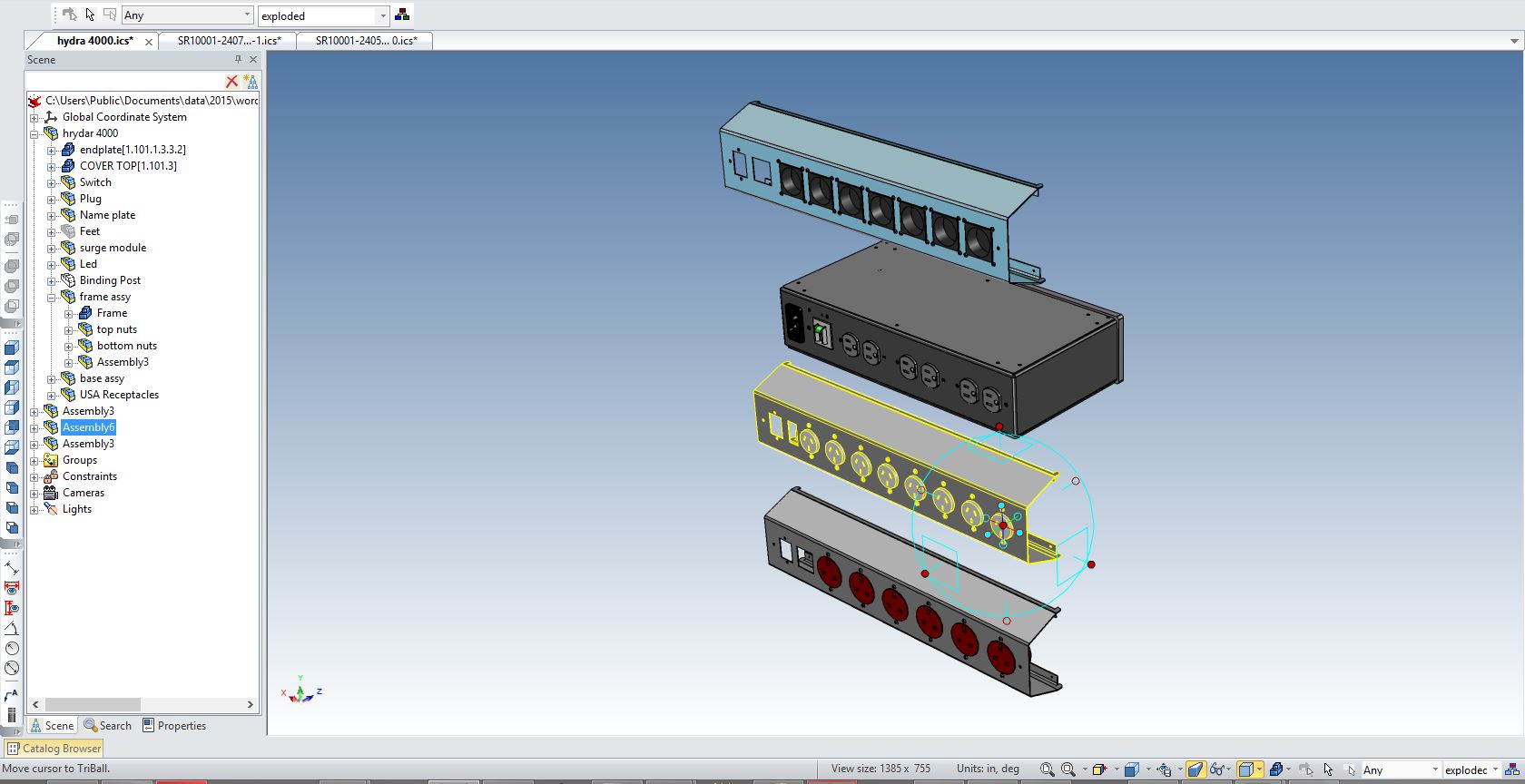
Task: Open the 'exploded' configuration dropdown at top
Action: tap(323, 15)
